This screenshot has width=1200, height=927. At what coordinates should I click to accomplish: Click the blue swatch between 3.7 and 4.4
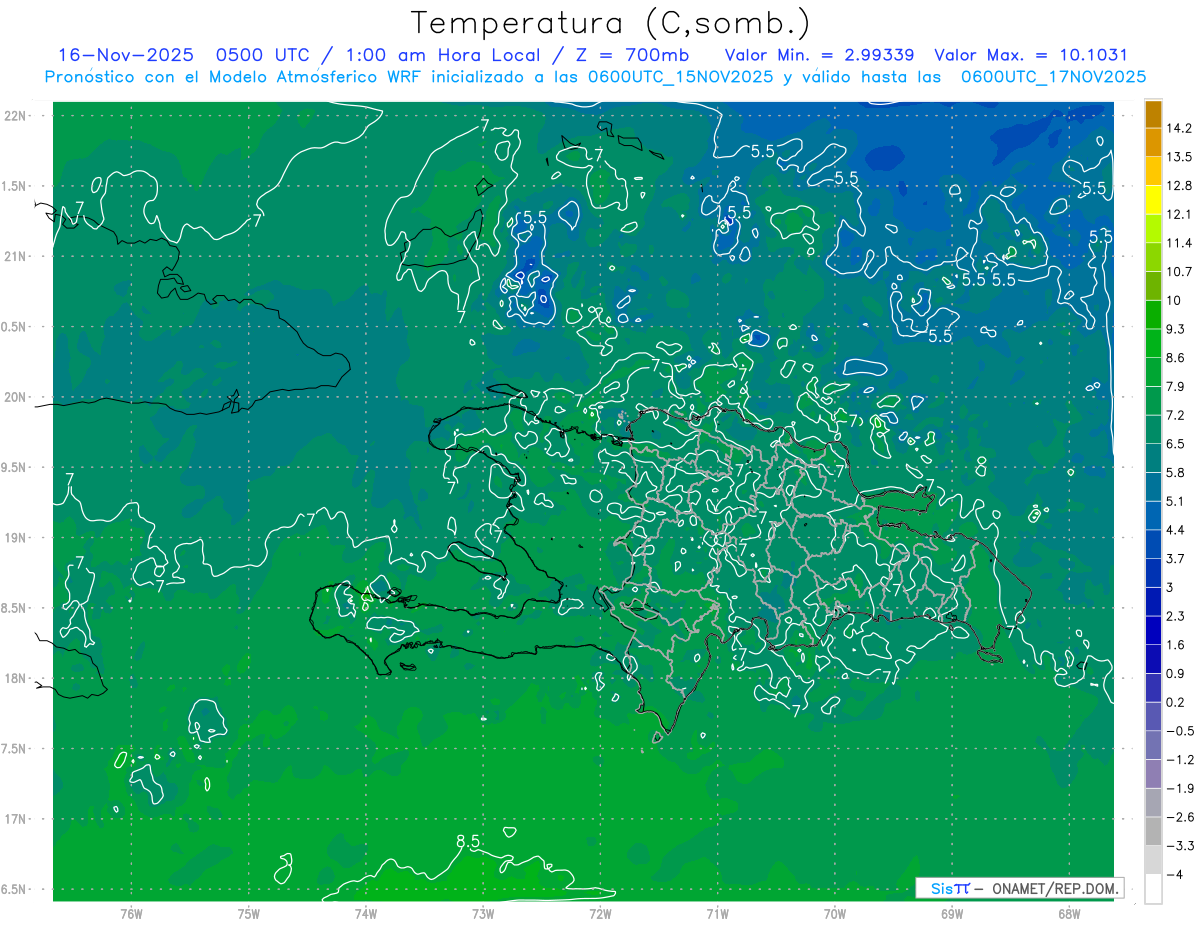[1153, 543]
